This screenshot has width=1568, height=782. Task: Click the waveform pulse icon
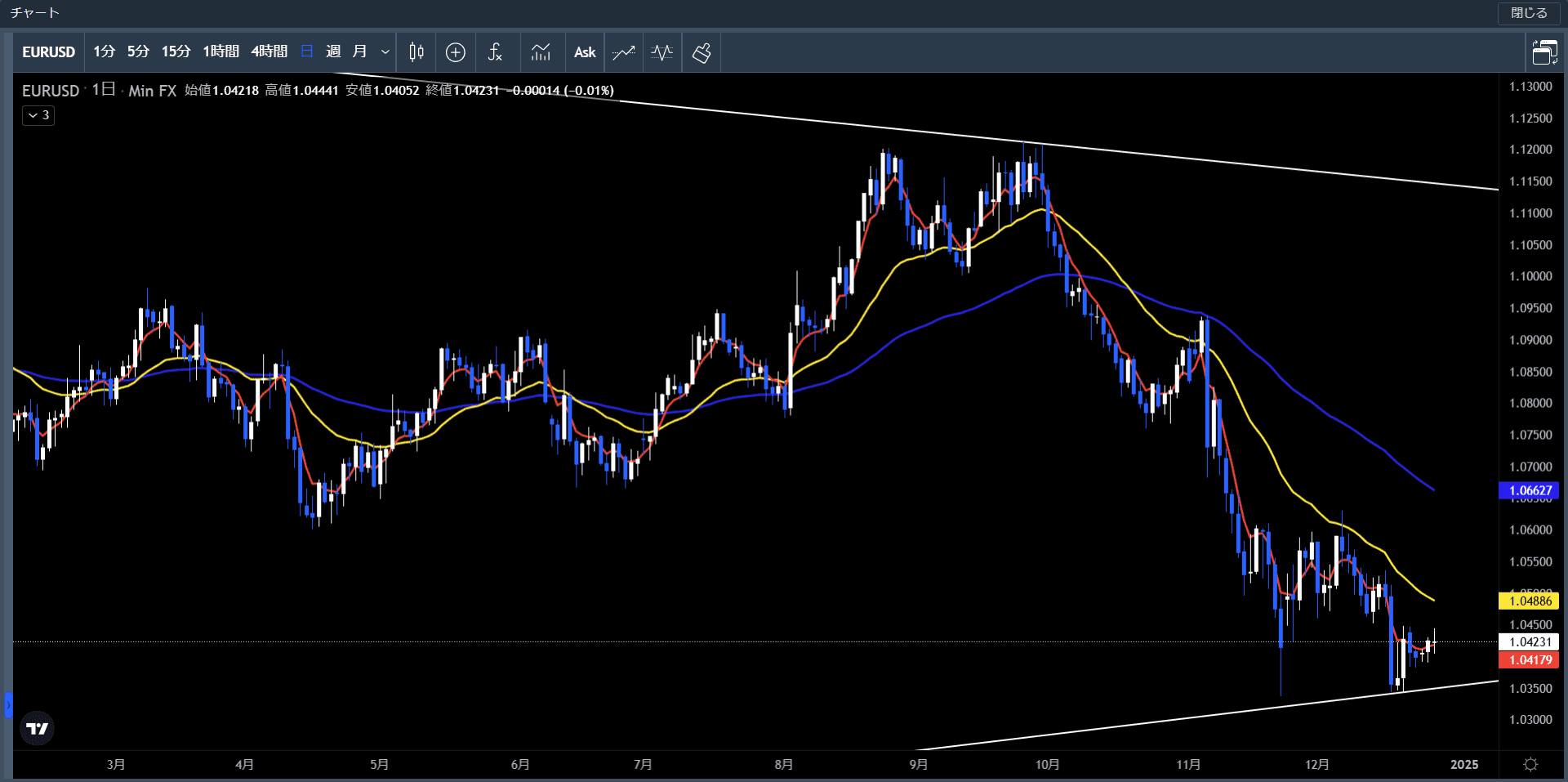pyautogui.click(x=662, y=52)
